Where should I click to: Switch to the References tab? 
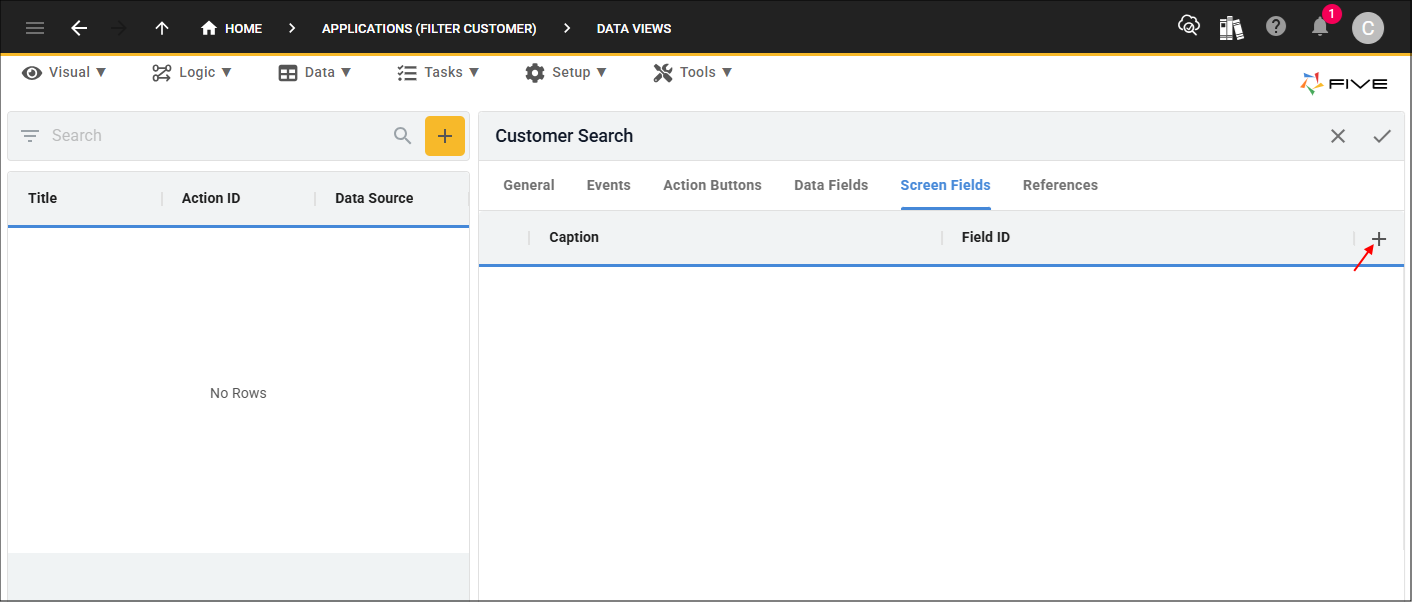click(1060, 185)
